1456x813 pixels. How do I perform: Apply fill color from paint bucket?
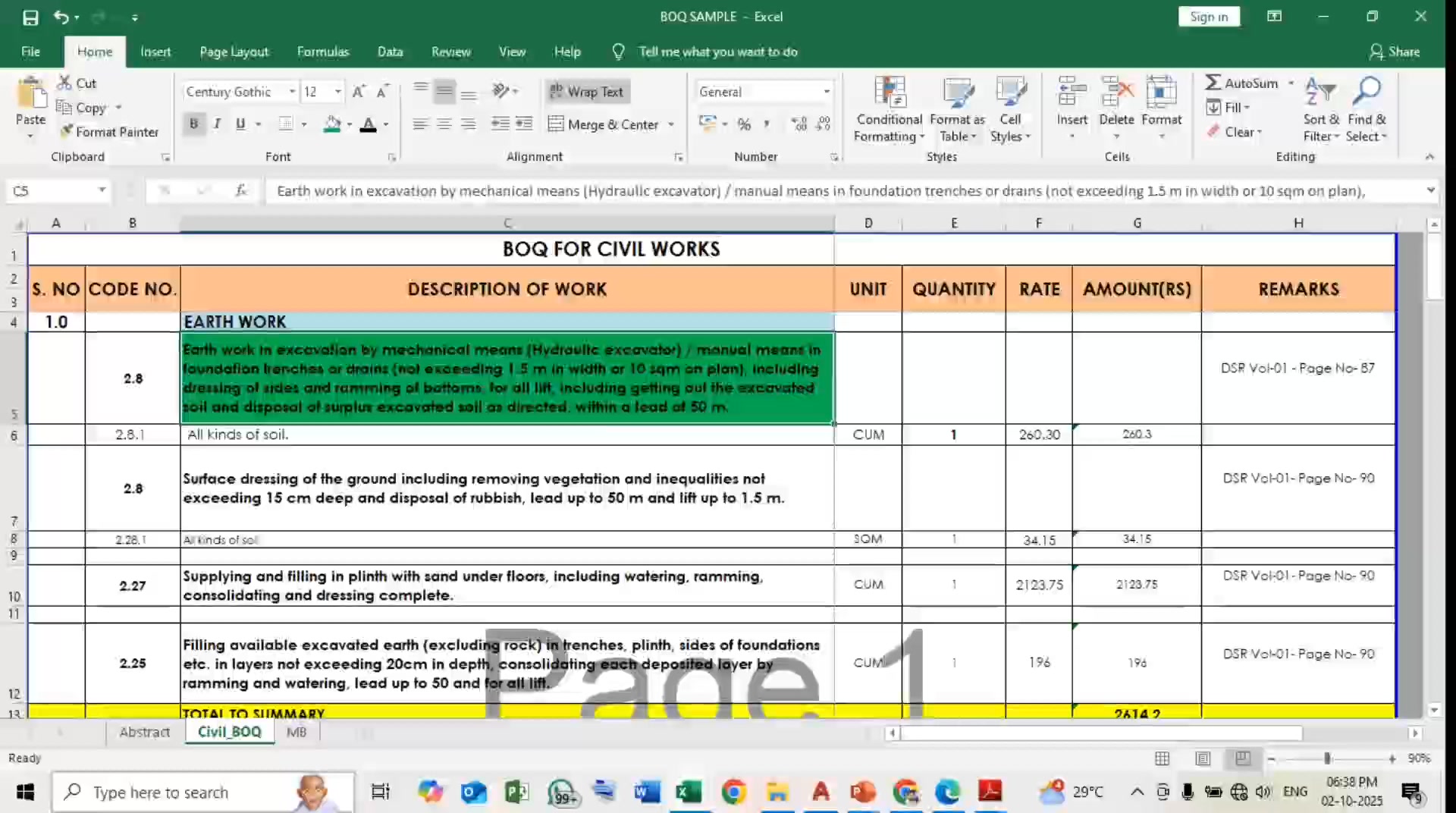tap(332, 124)
